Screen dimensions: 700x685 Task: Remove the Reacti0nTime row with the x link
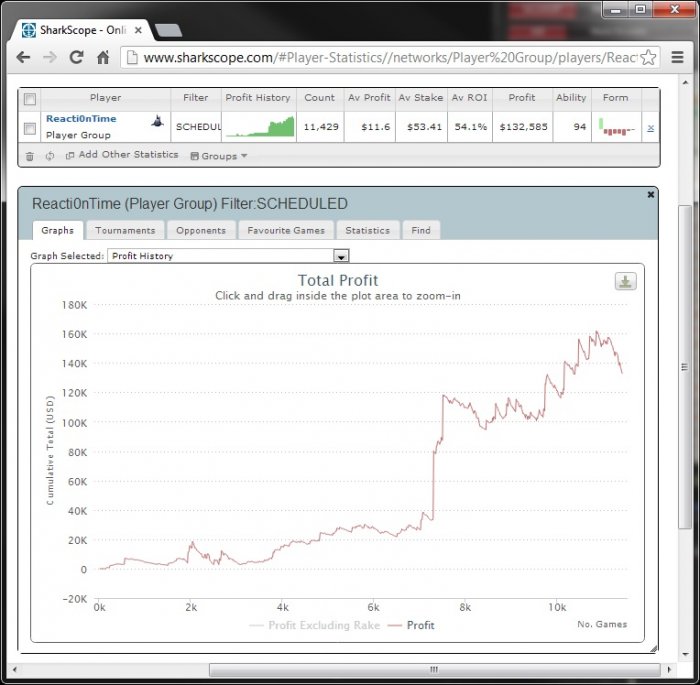tap(650, 128)
